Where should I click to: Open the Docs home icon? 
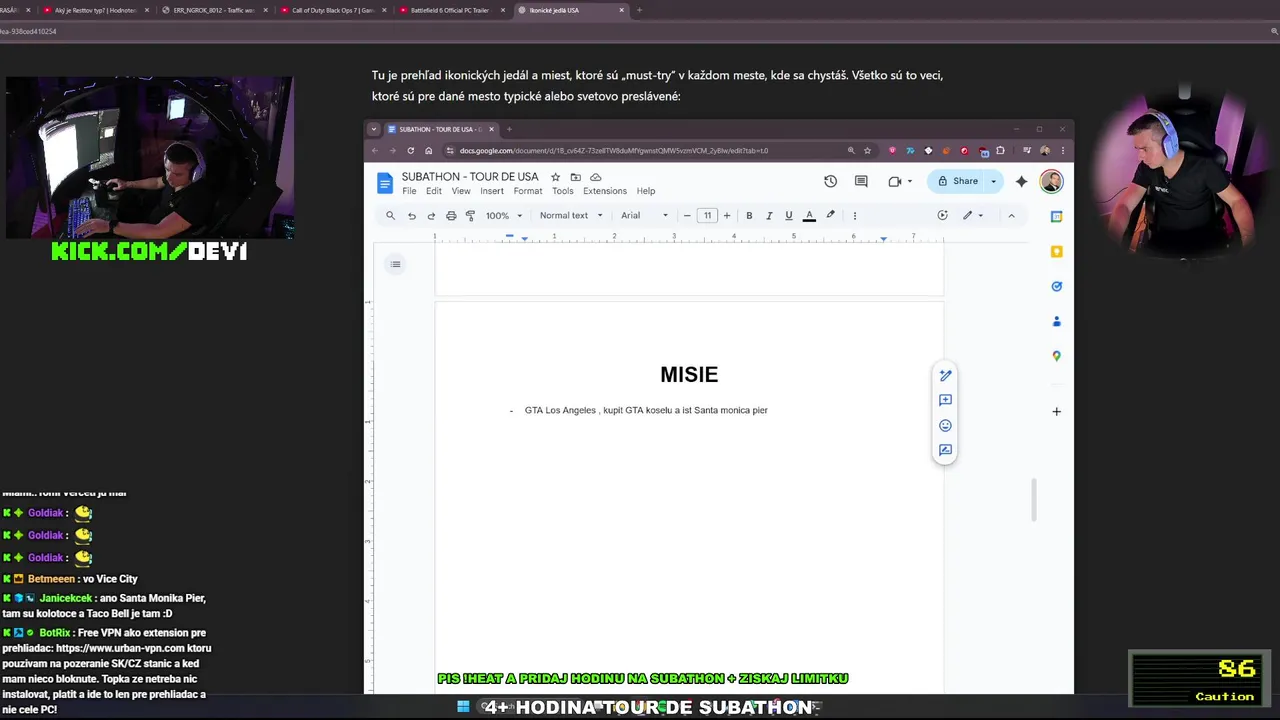point(385,183)
